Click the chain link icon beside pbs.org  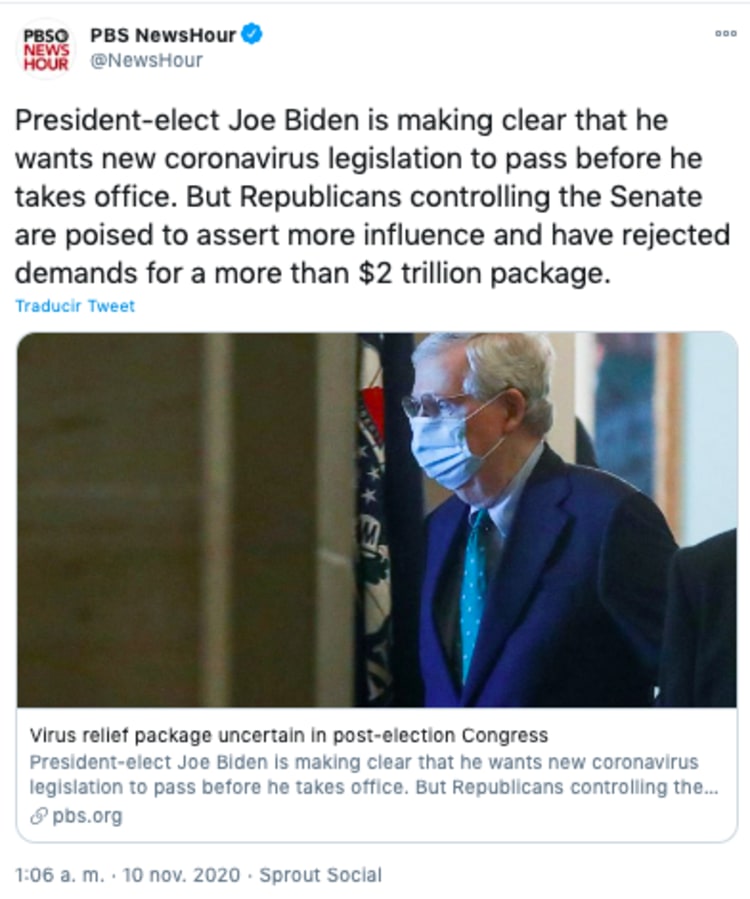click(39, 816)
